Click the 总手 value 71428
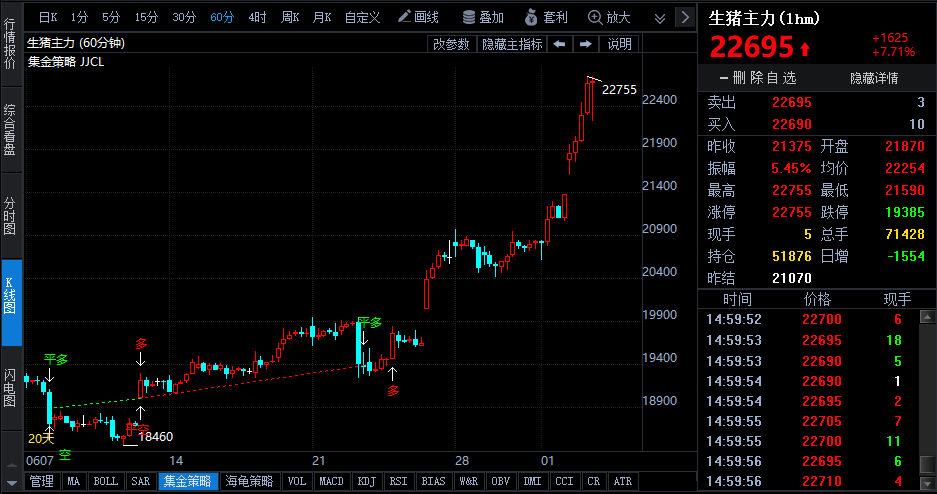The image size is (937, 494). tap(905, 235)
